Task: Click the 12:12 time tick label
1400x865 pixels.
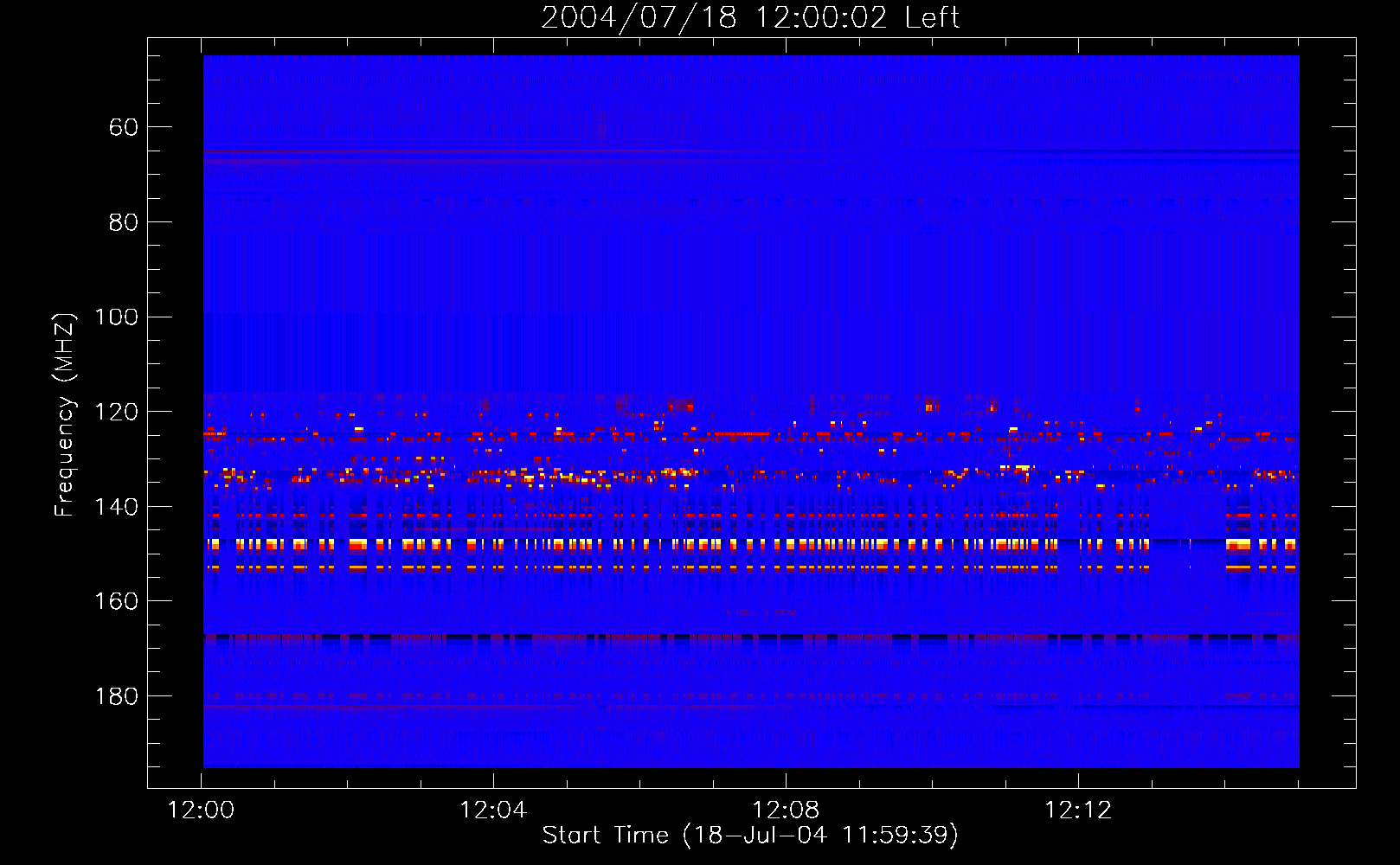Action: point(1078,811)
